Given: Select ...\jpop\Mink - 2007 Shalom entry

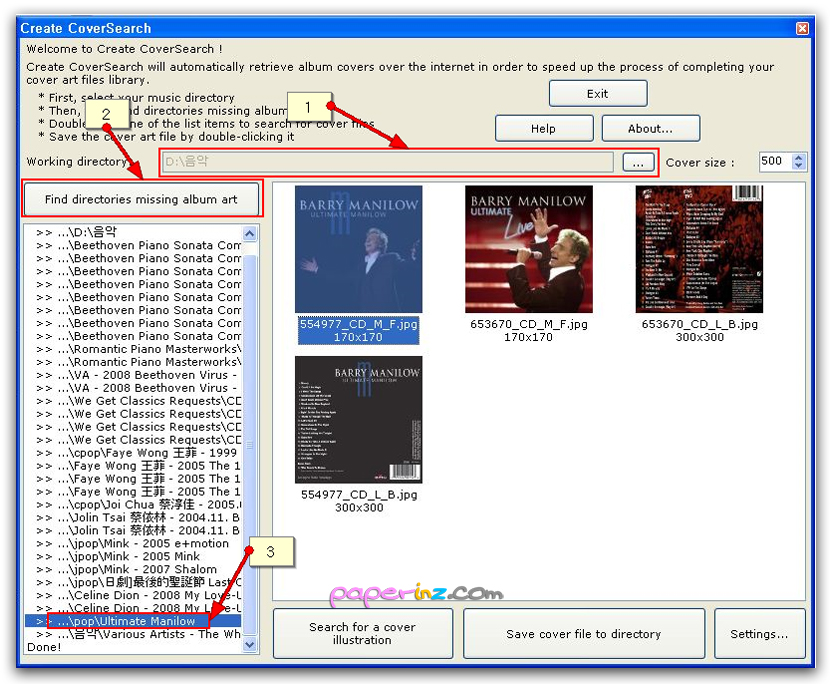Looking at the screenshot, I should coord(133,569).
